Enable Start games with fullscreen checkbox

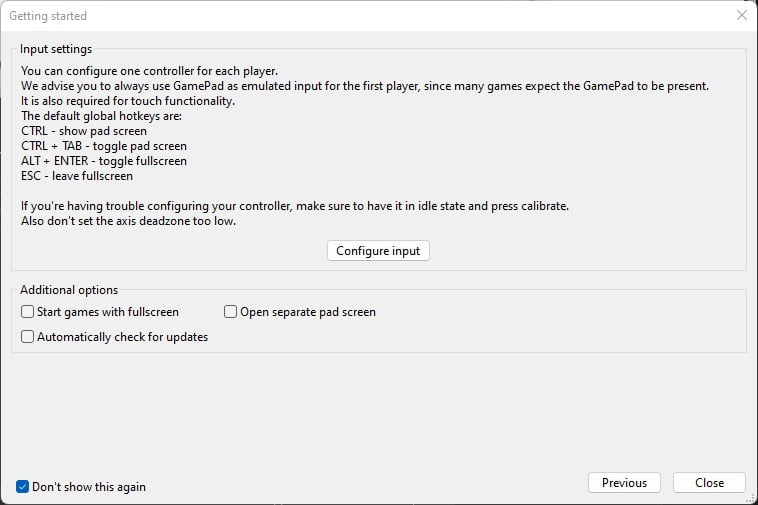click(x=28, y=312)
